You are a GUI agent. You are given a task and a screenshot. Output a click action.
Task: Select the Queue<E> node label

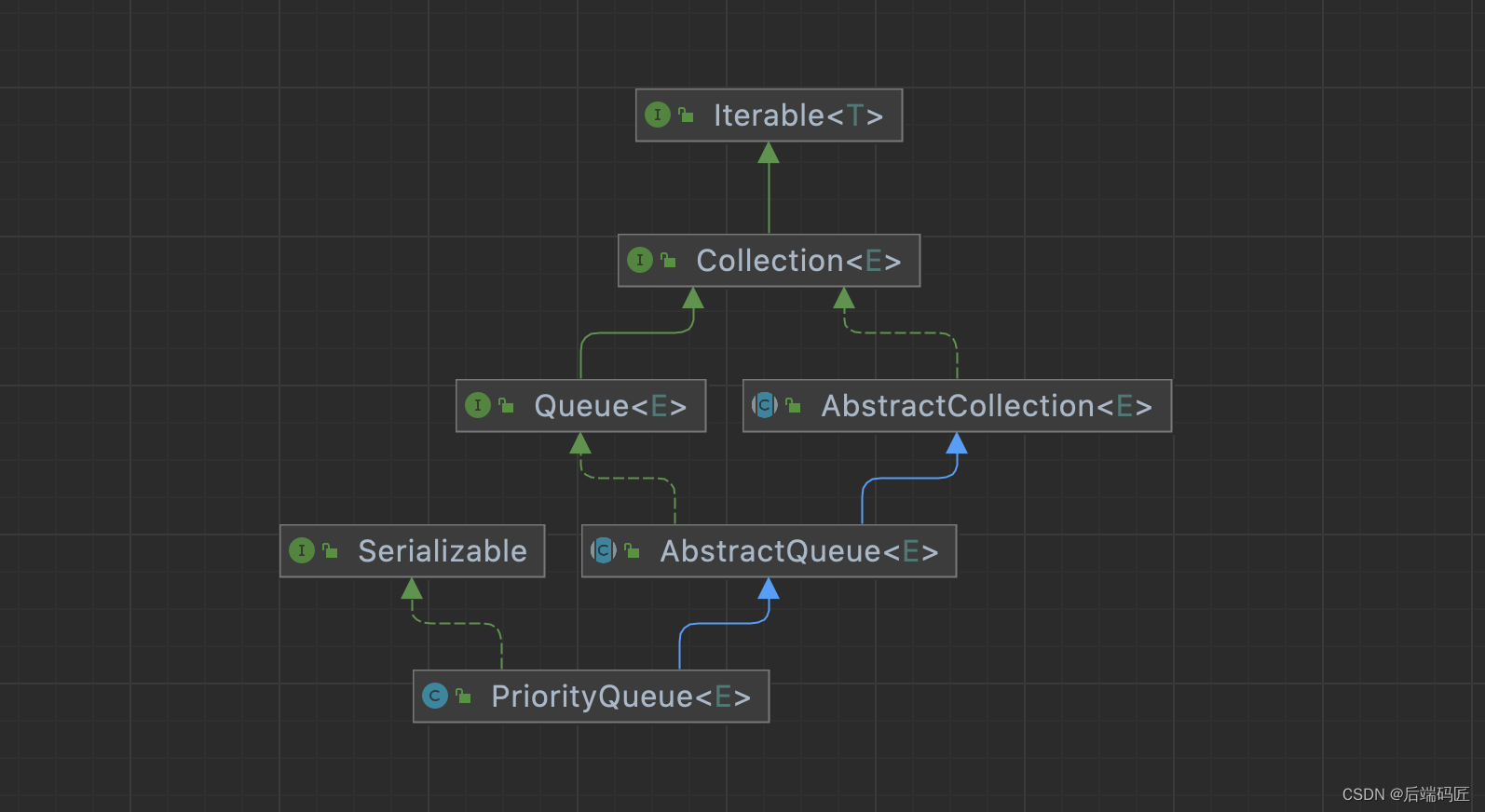click(x=610, y=406)
